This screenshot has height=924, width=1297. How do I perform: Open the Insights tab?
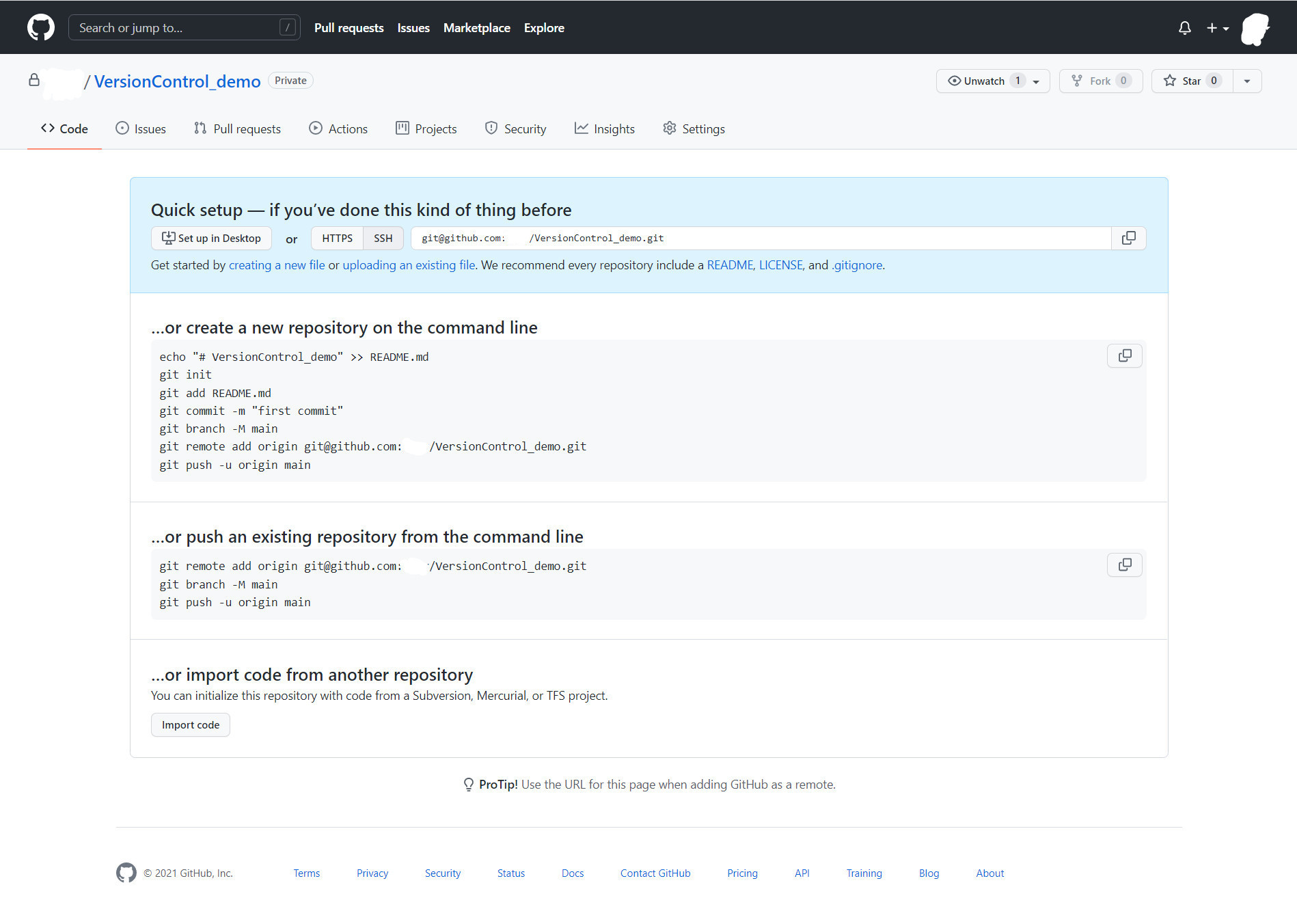(x=605, y=128)
